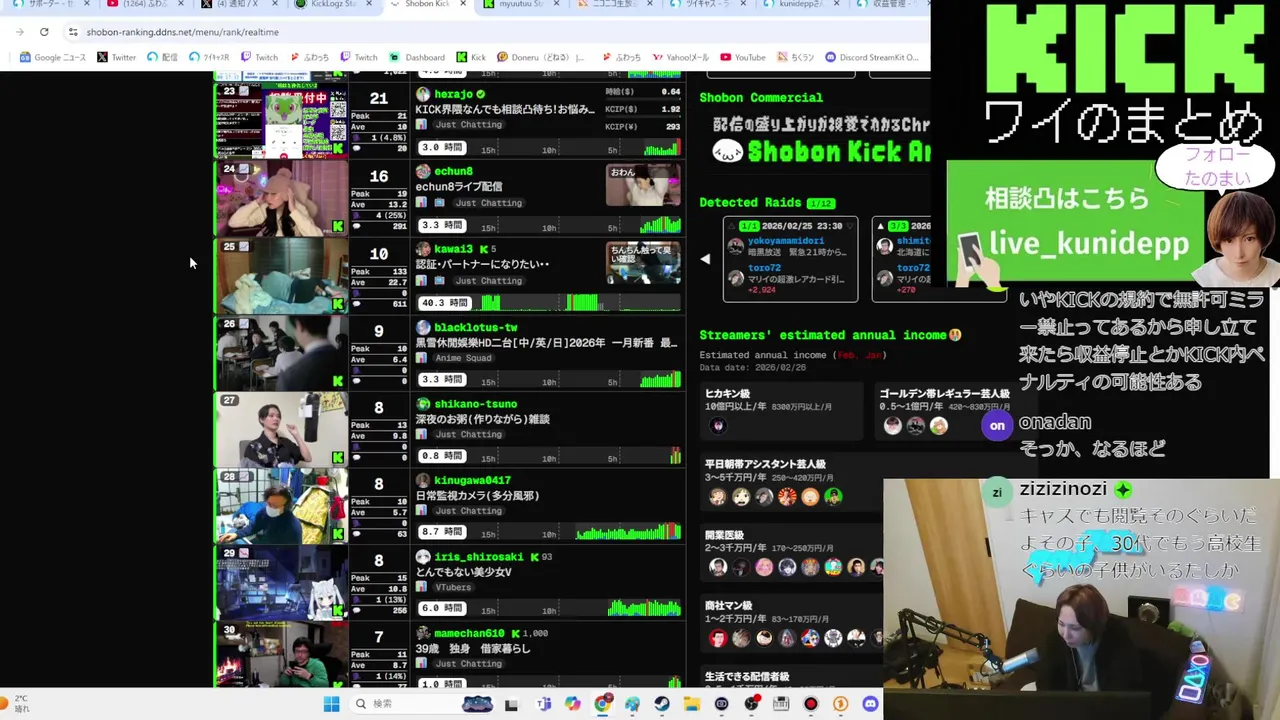Open File Explorer from the taskbar

tap(691, 704)
